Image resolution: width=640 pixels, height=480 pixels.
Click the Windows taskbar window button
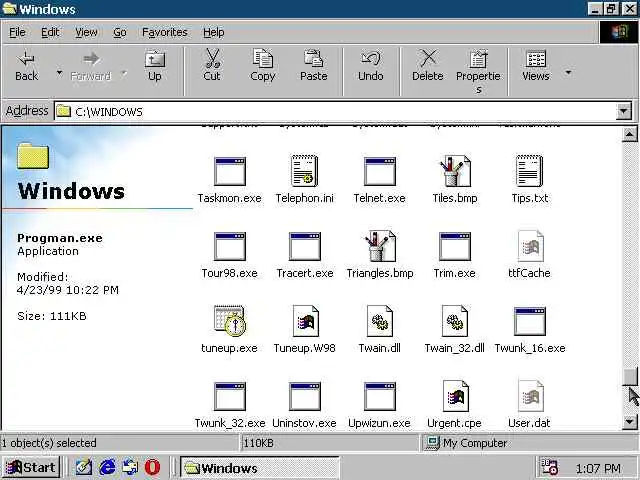[260, 468]
